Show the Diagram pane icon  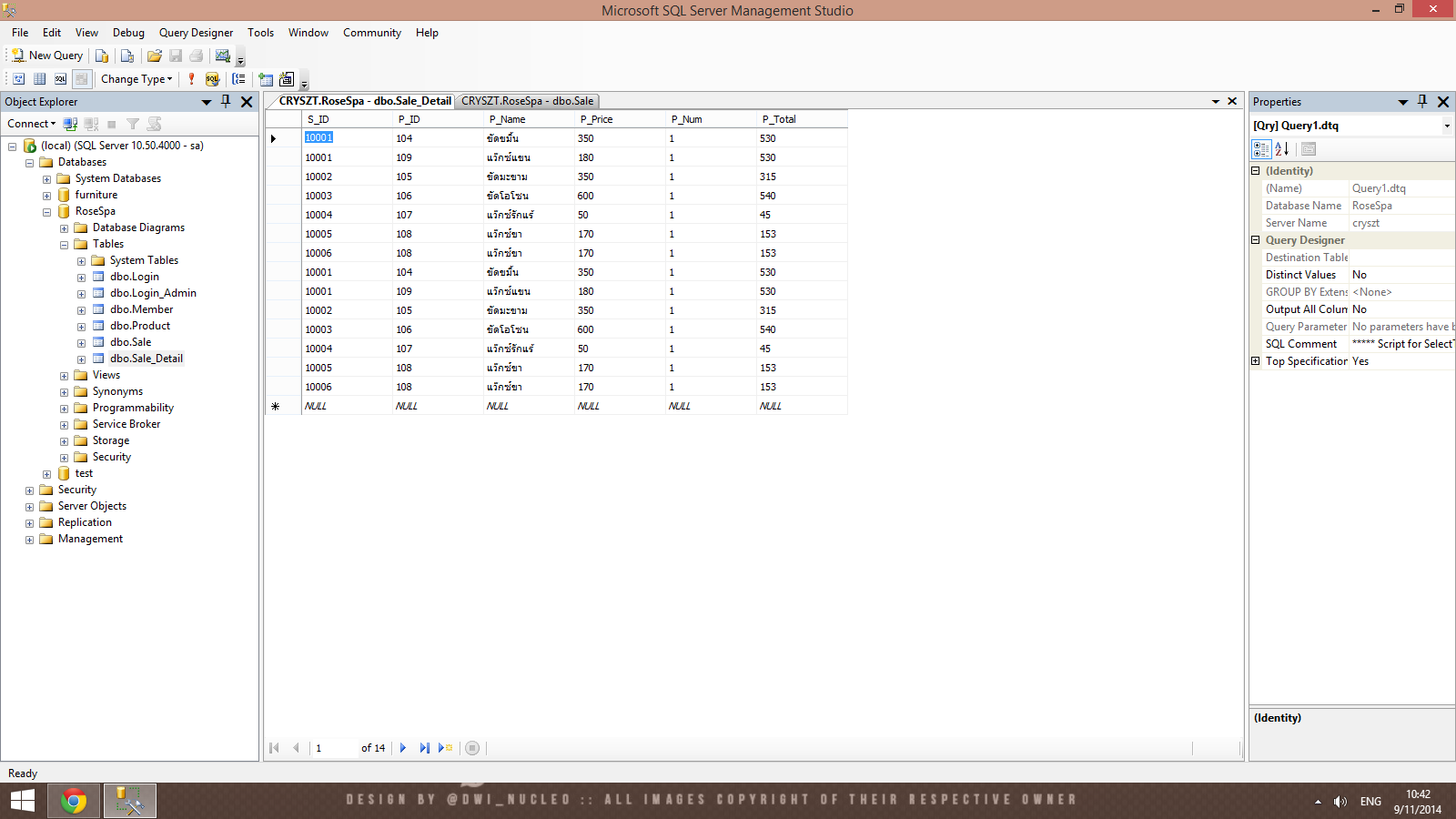(x=18, y=79)
